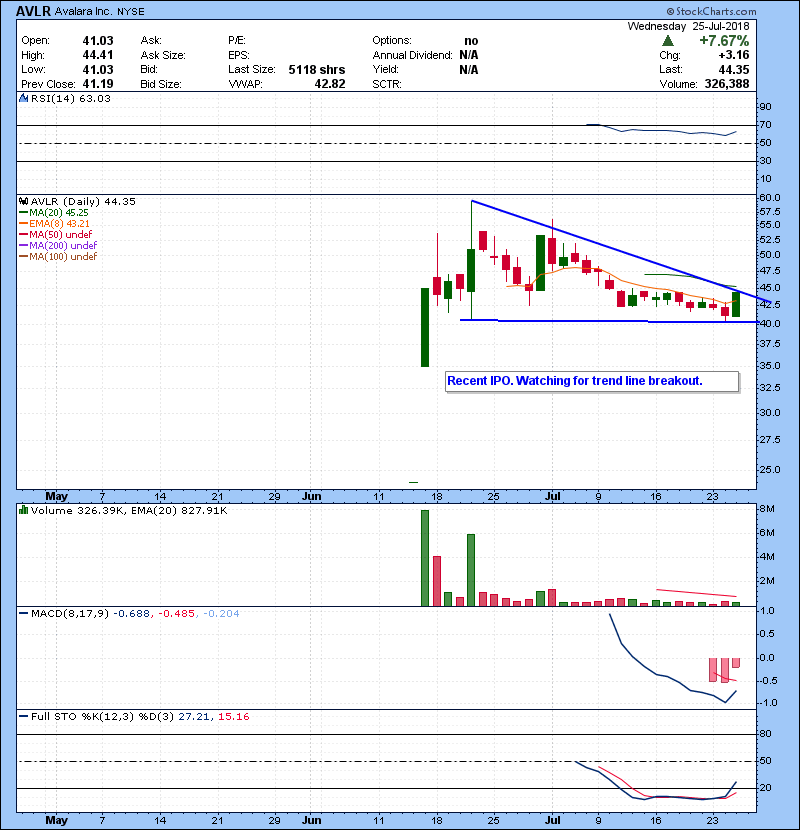The height and width of the screenshot is (830, 800).
Task: Click the Options value no
Action: pos(471,41)
